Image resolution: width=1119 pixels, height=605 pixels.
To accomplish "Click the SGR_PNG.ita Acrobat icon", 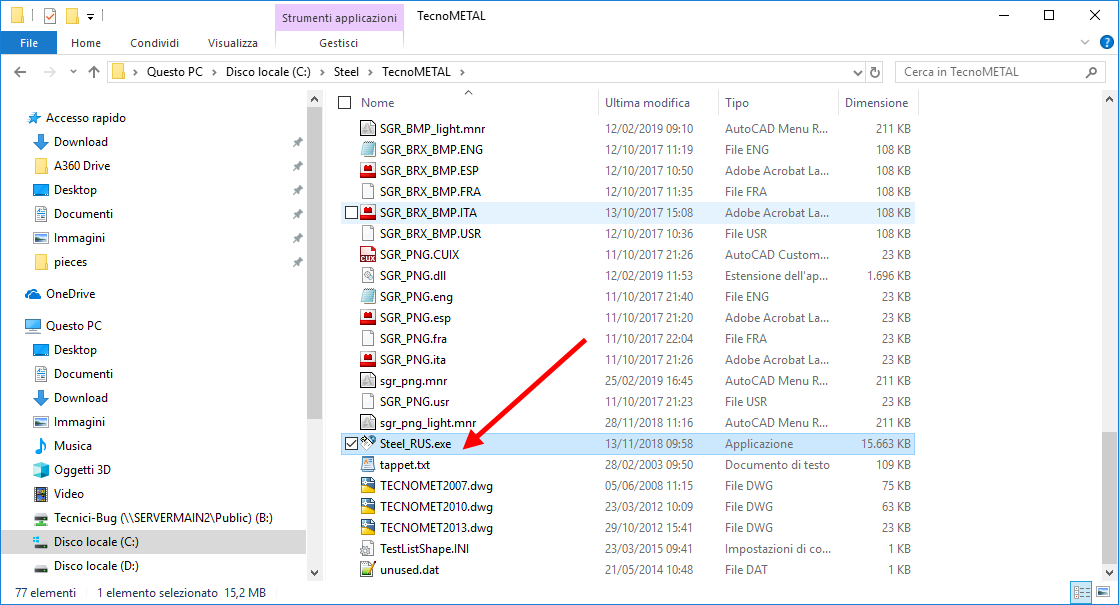I will pyautogui.click(x=368, y=360).
